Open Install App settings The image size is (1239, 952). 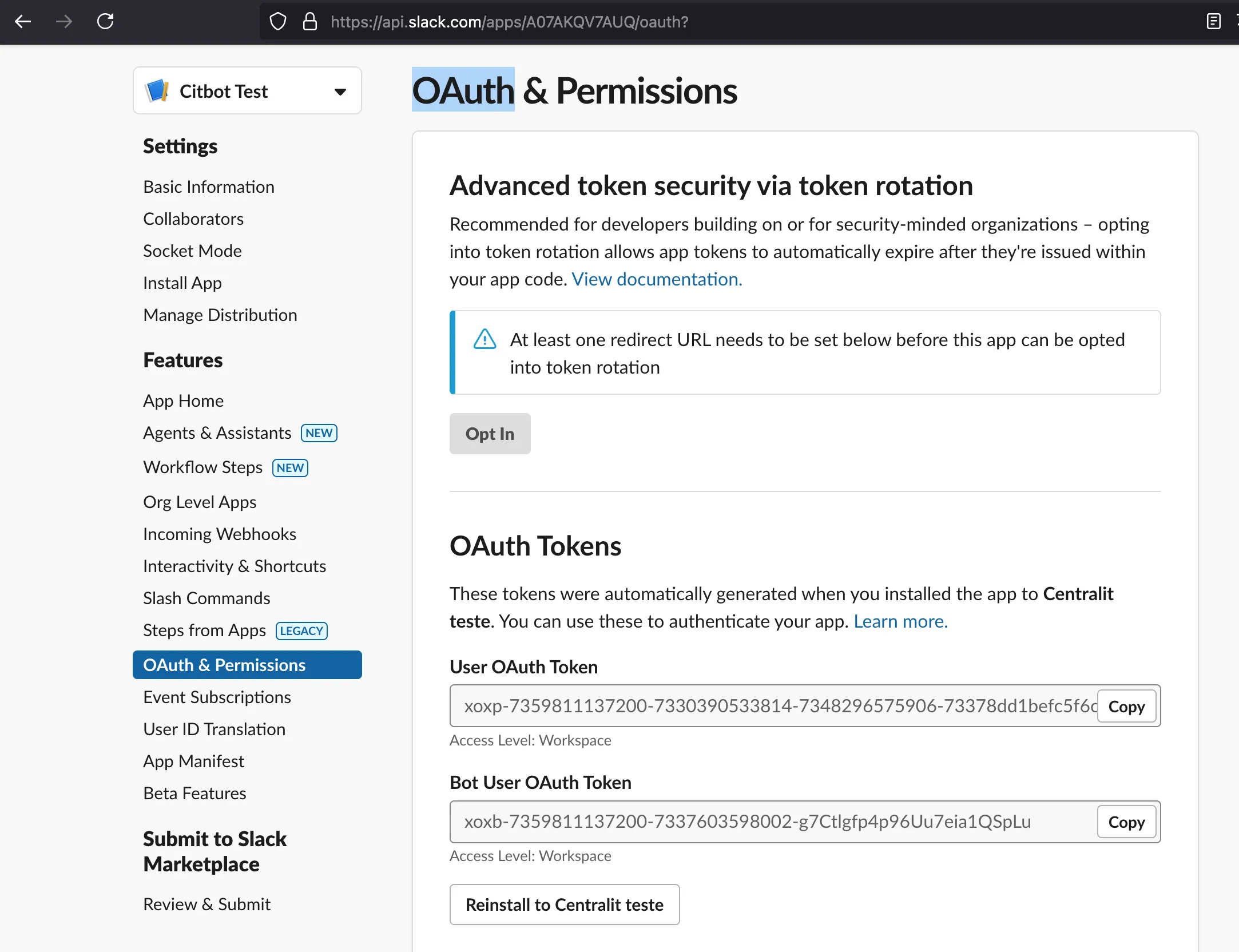pos(182,283)
